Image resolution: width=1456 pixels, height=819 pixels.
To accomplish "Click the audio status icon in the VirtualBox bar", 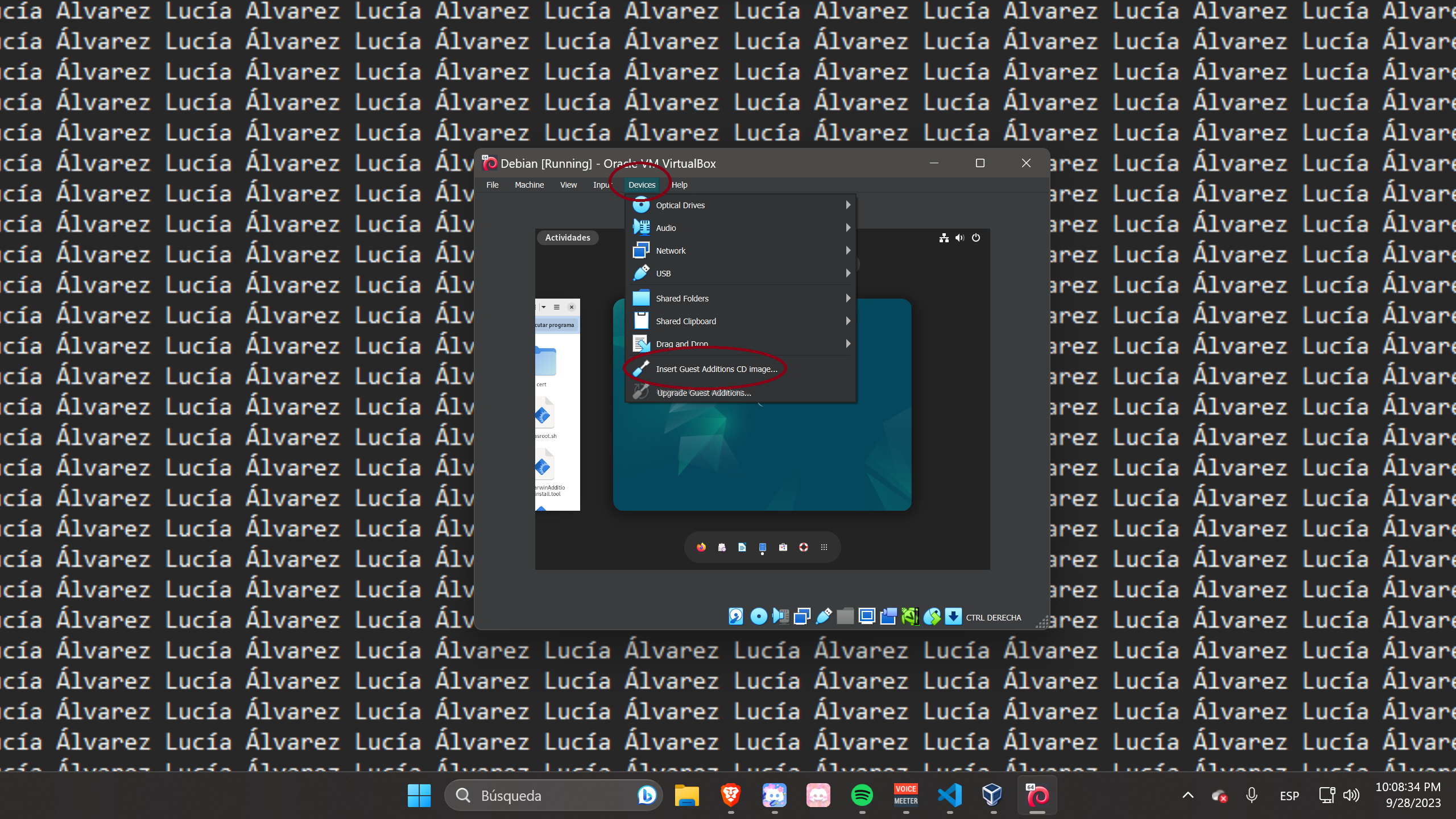I will [x=780, y=617].
